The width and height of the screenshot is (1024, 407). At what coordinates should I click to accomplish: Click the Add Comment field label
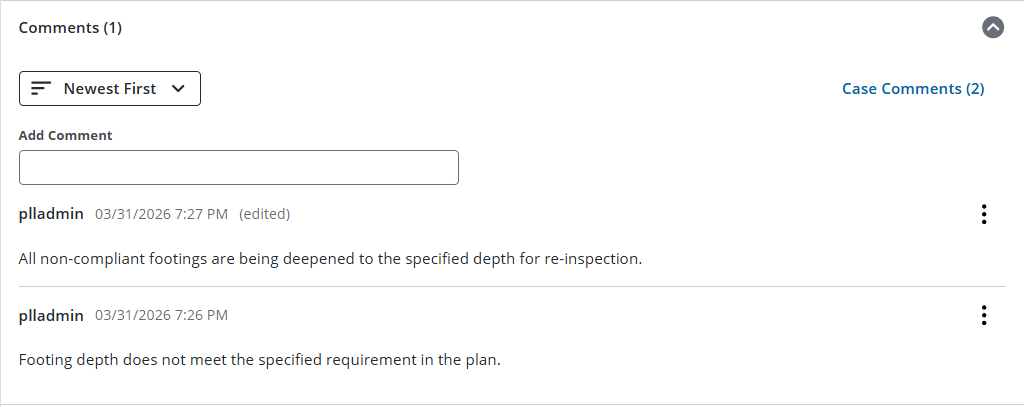[x=65, y=135]
